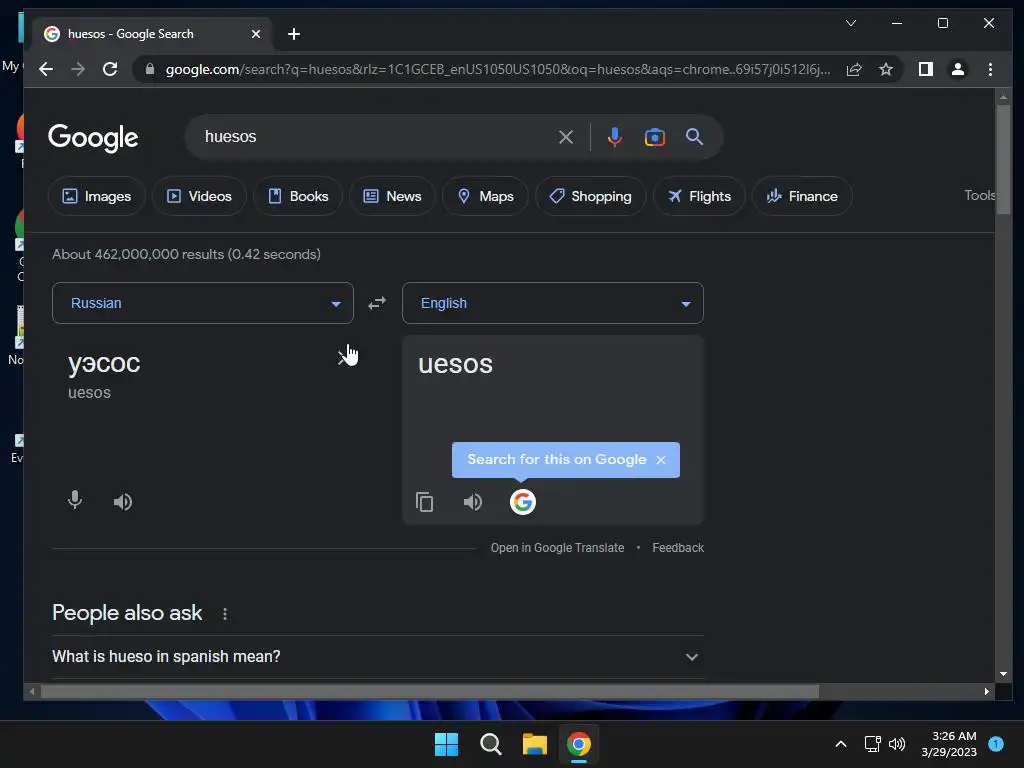Send Feedback on the translation
The image size is (1024, 768).
(678, 548)
